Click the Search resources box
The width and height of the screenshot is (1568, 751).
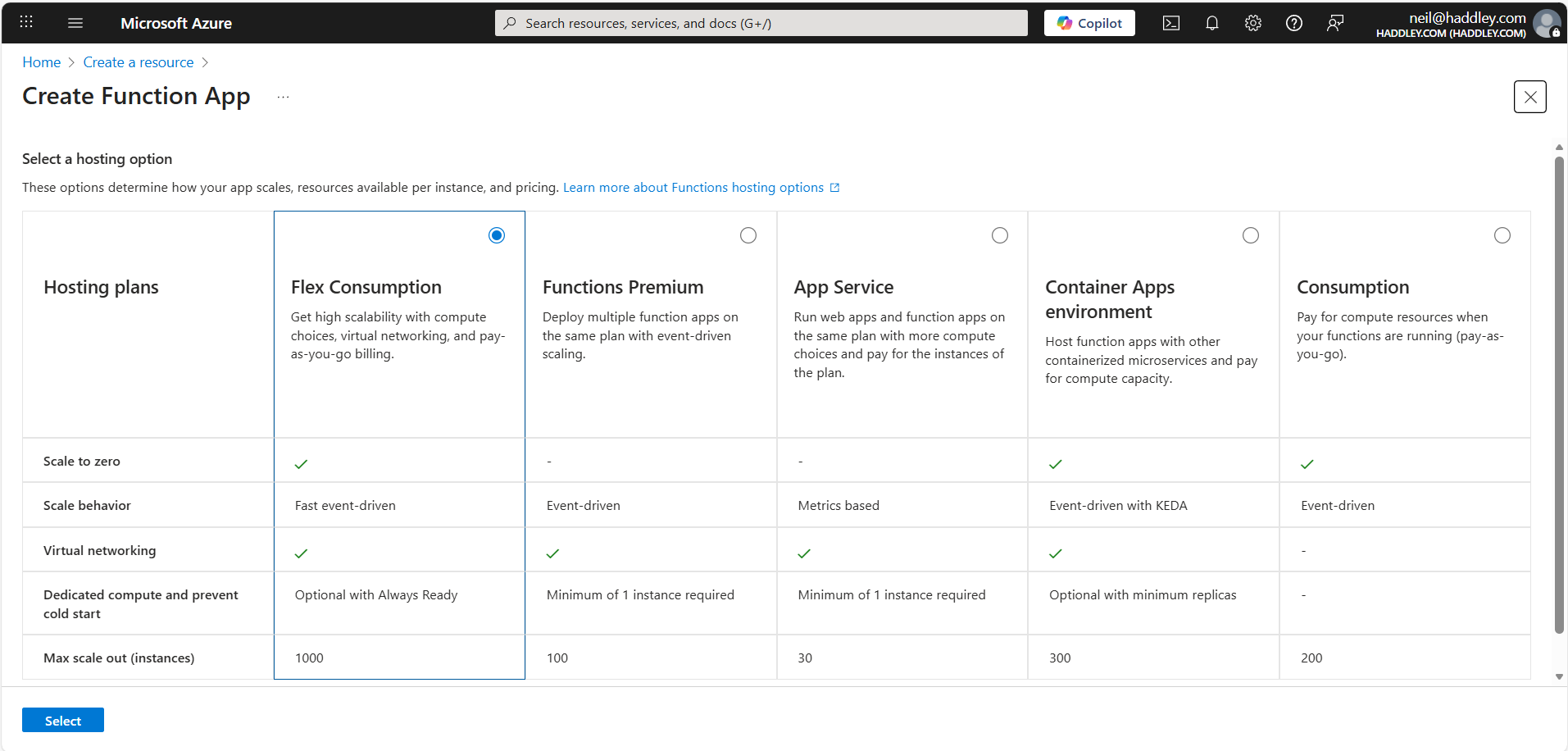tap(760, 23)
